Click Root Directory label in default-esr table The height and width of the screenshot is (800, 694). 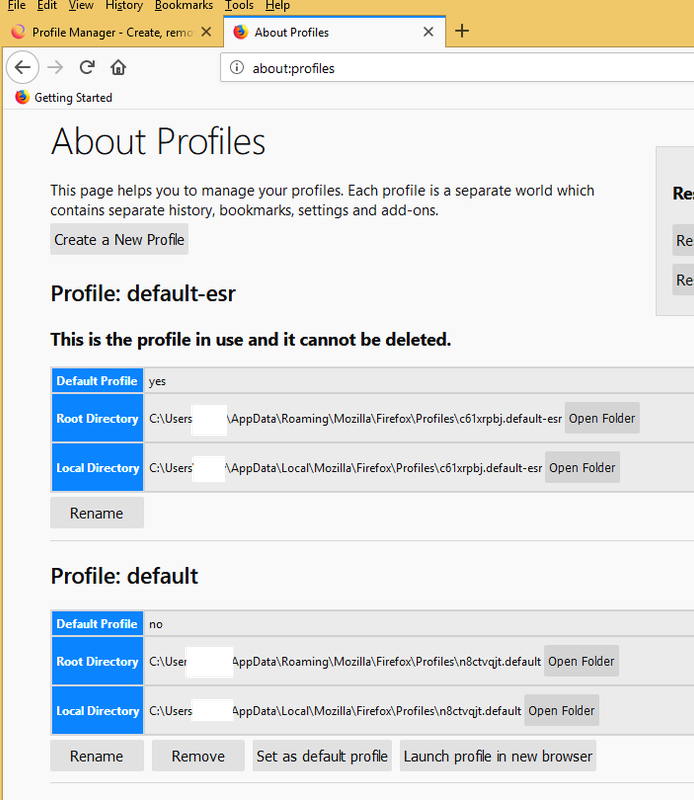[97, 418]
